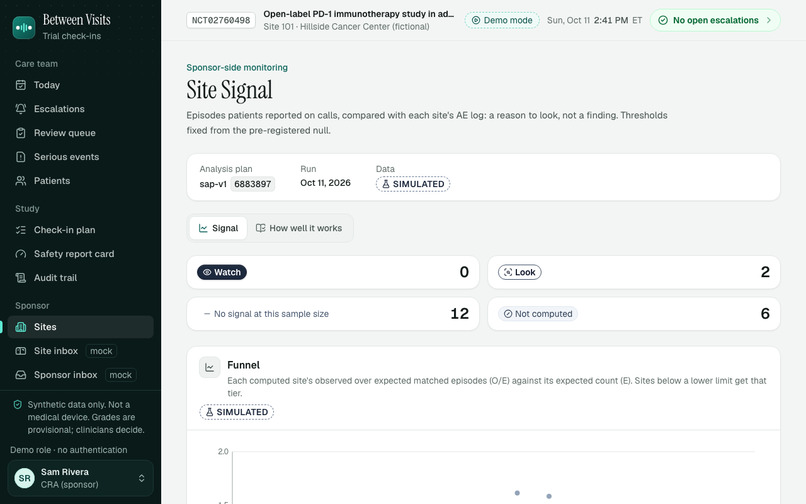Click the Site Signal heading

coord(229,91)
